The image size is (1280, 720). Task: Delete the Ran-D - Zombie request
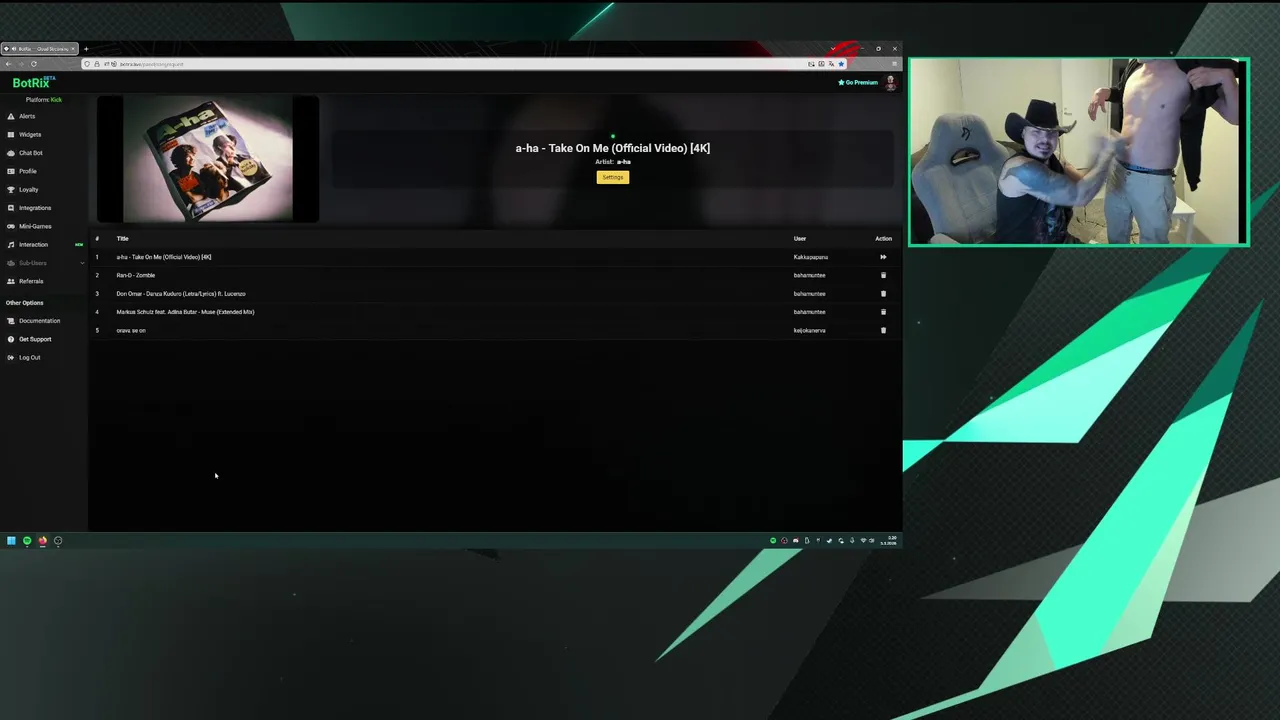point(883,275)
